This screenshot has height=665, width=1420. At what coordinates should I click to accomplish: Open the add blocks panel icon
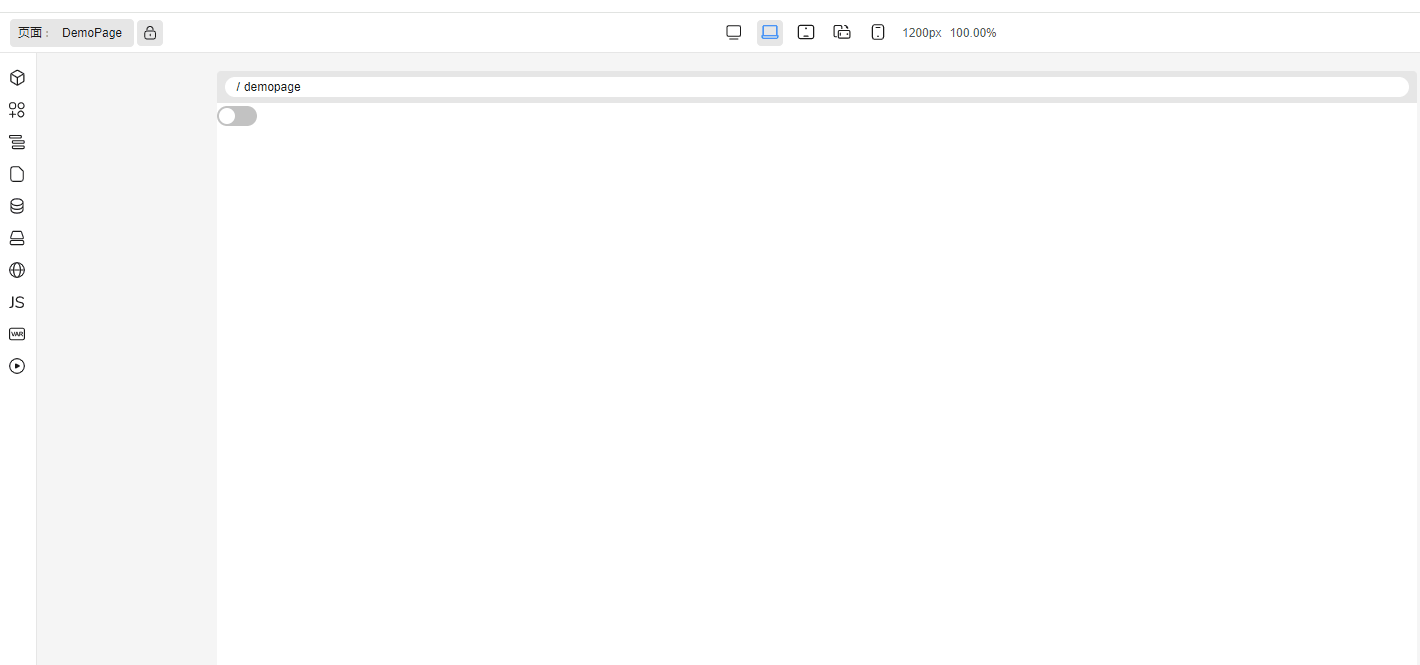point(17,110)
